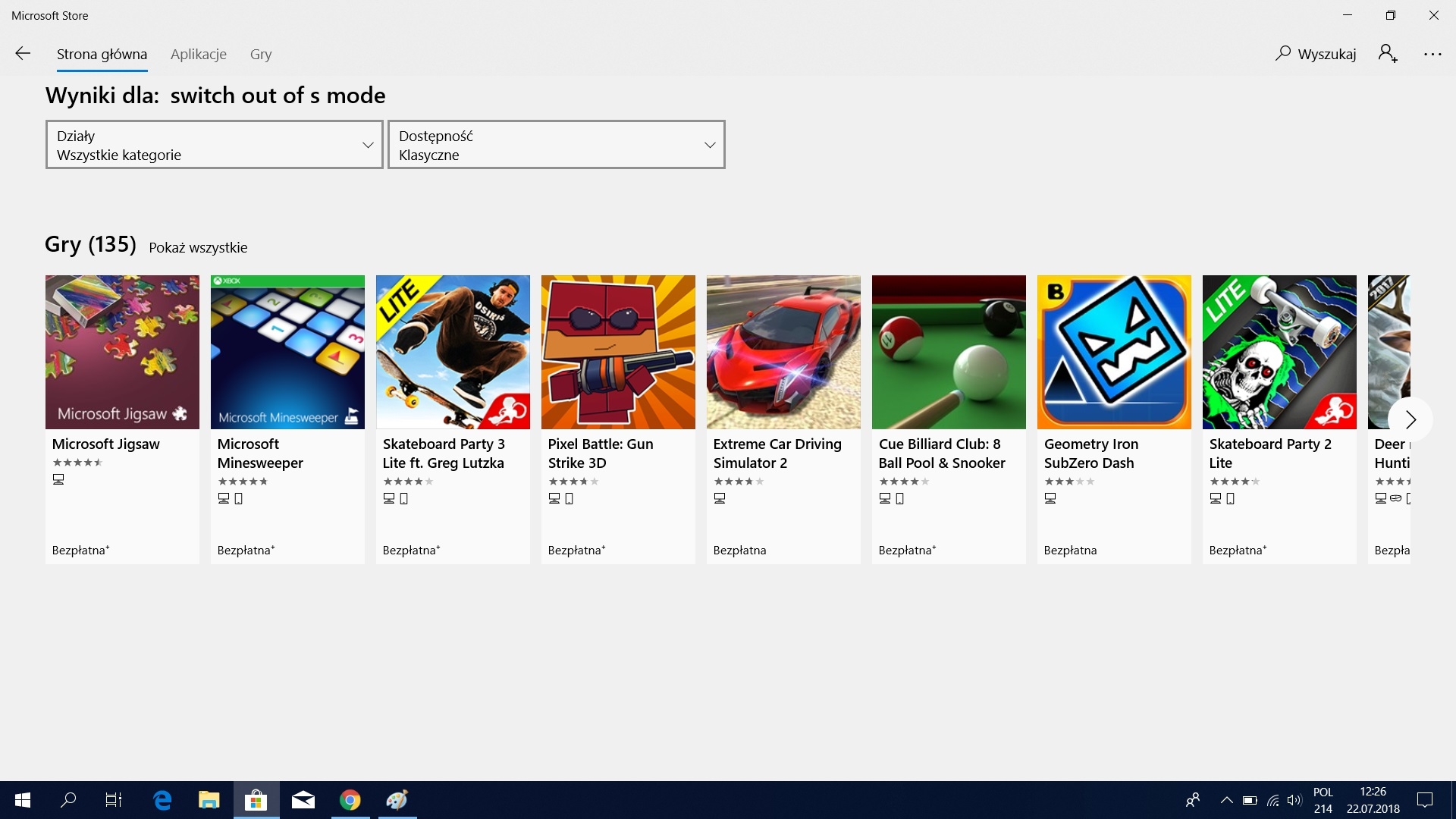Viewport: 1456px width, 819px height.
Task: Open Skateboard Party 2 Lite thumbnail
Action: click(1279, 352)
